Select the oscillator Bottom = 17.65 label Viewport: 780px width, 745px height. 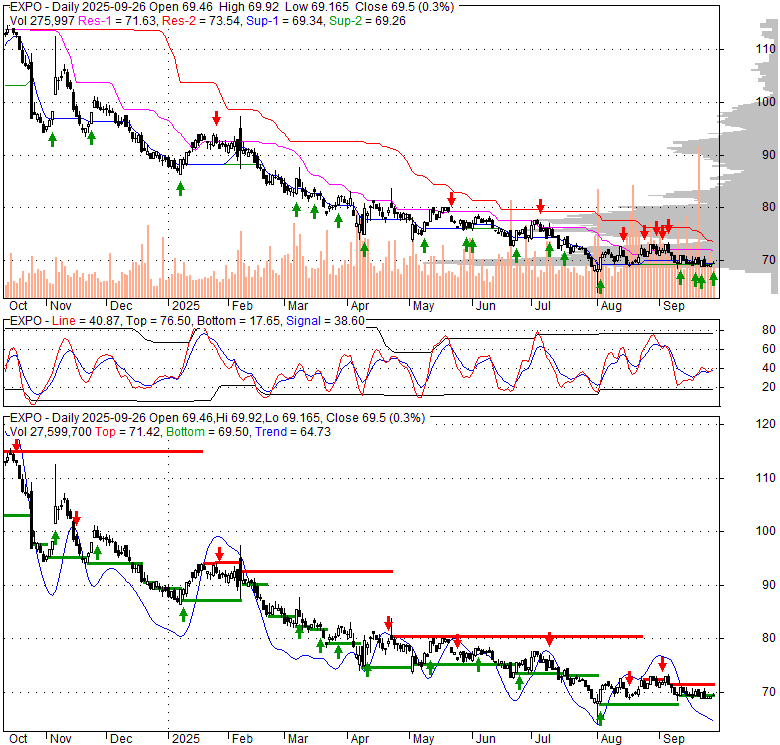pos(239,321)
